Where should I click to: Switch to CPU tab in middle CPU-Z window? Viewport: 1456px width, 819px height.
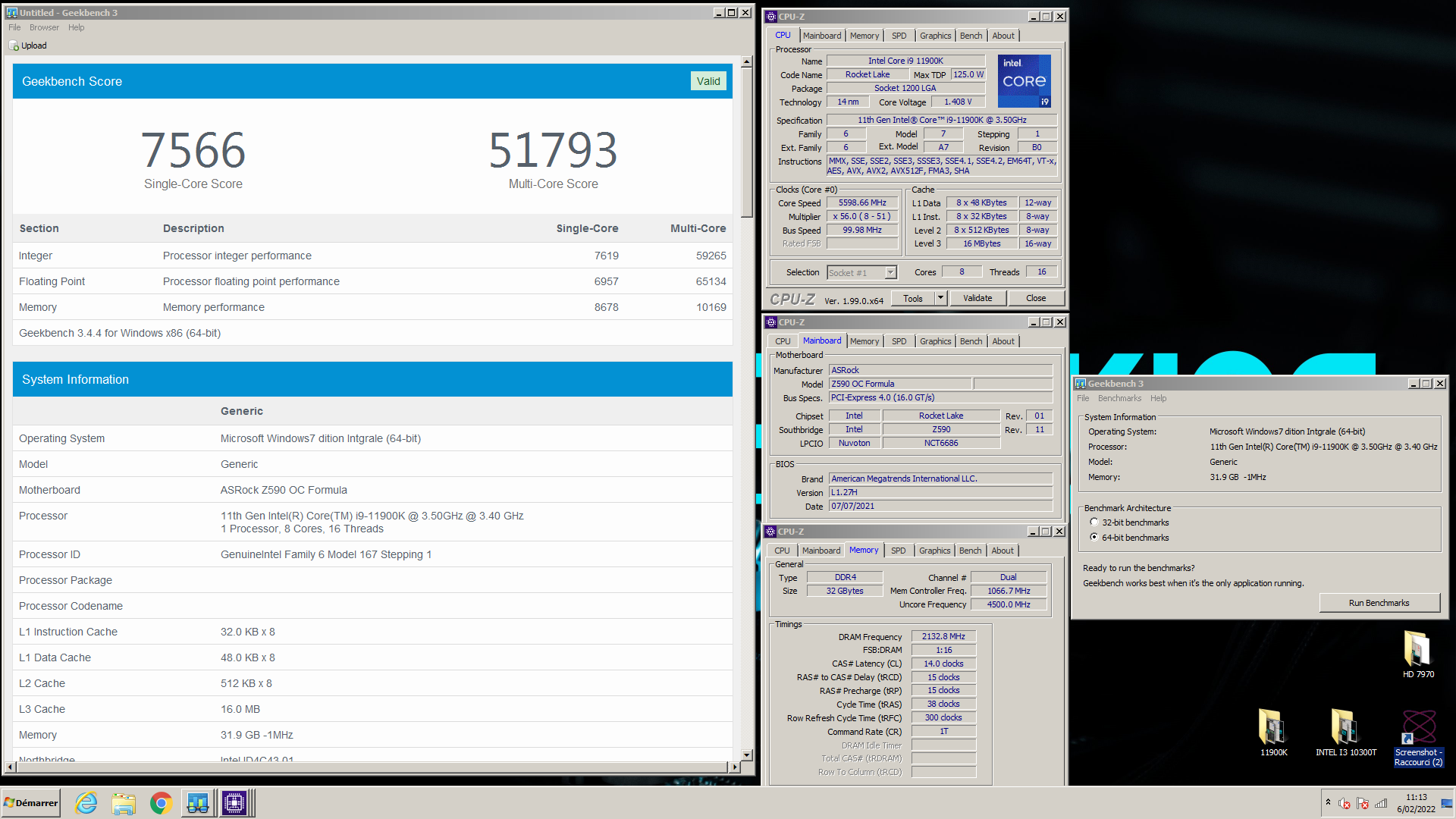pos(783,341)
